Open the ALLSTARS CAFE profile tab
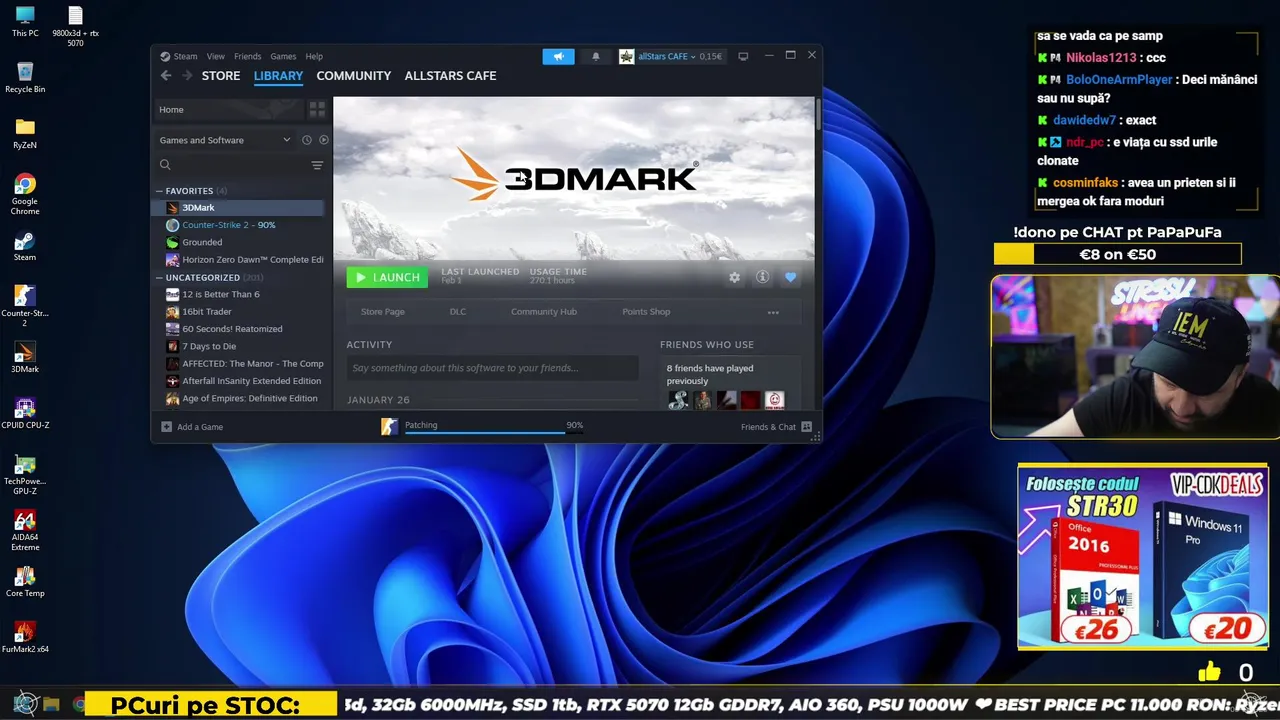This screenshot has width=1280, height=720. click(x=450, y=76)
